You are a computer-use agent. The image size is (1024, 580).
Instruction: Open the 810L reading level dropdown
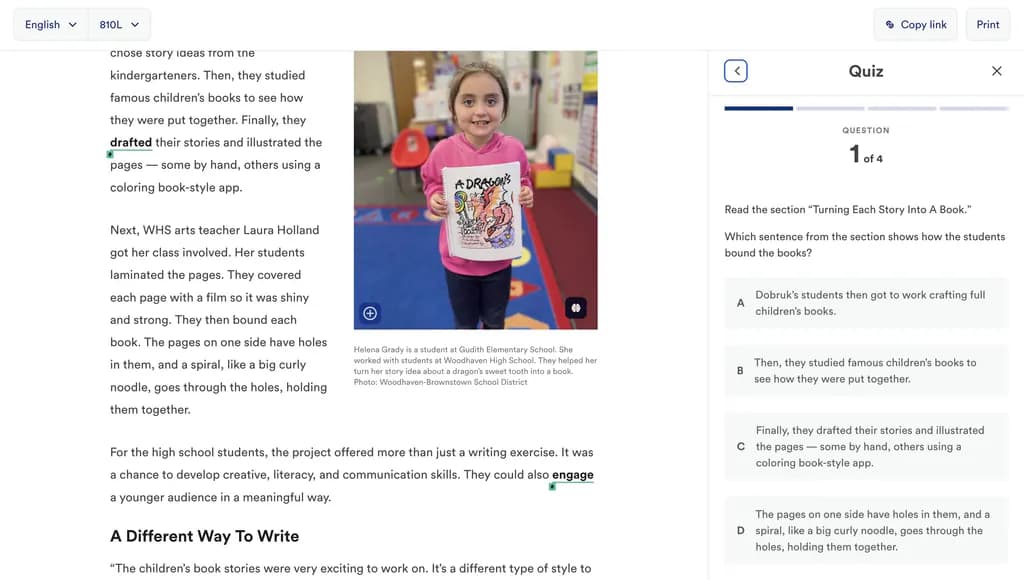point(119,25)
